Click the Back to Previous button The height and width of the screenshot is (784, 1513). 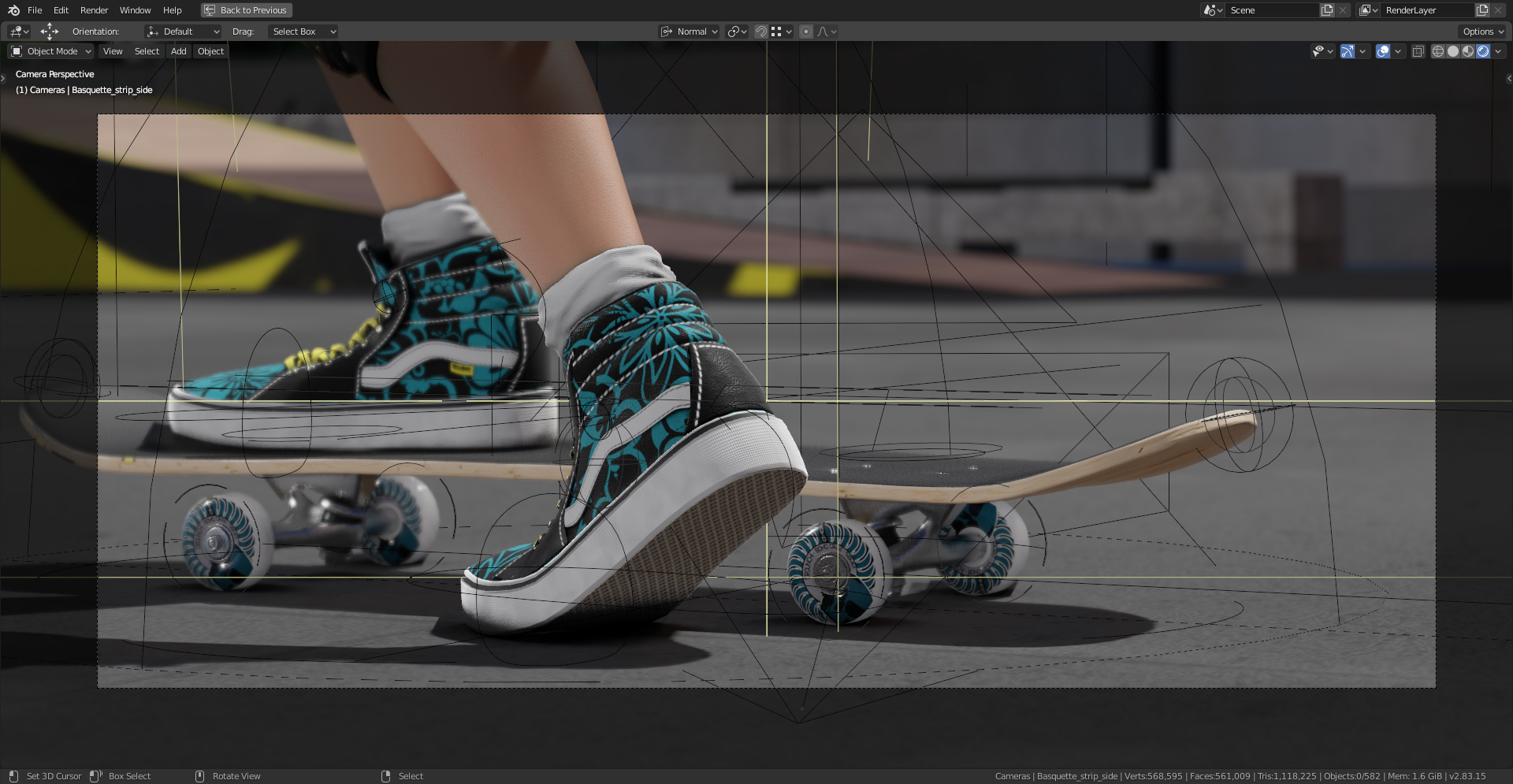coord(247,10)
